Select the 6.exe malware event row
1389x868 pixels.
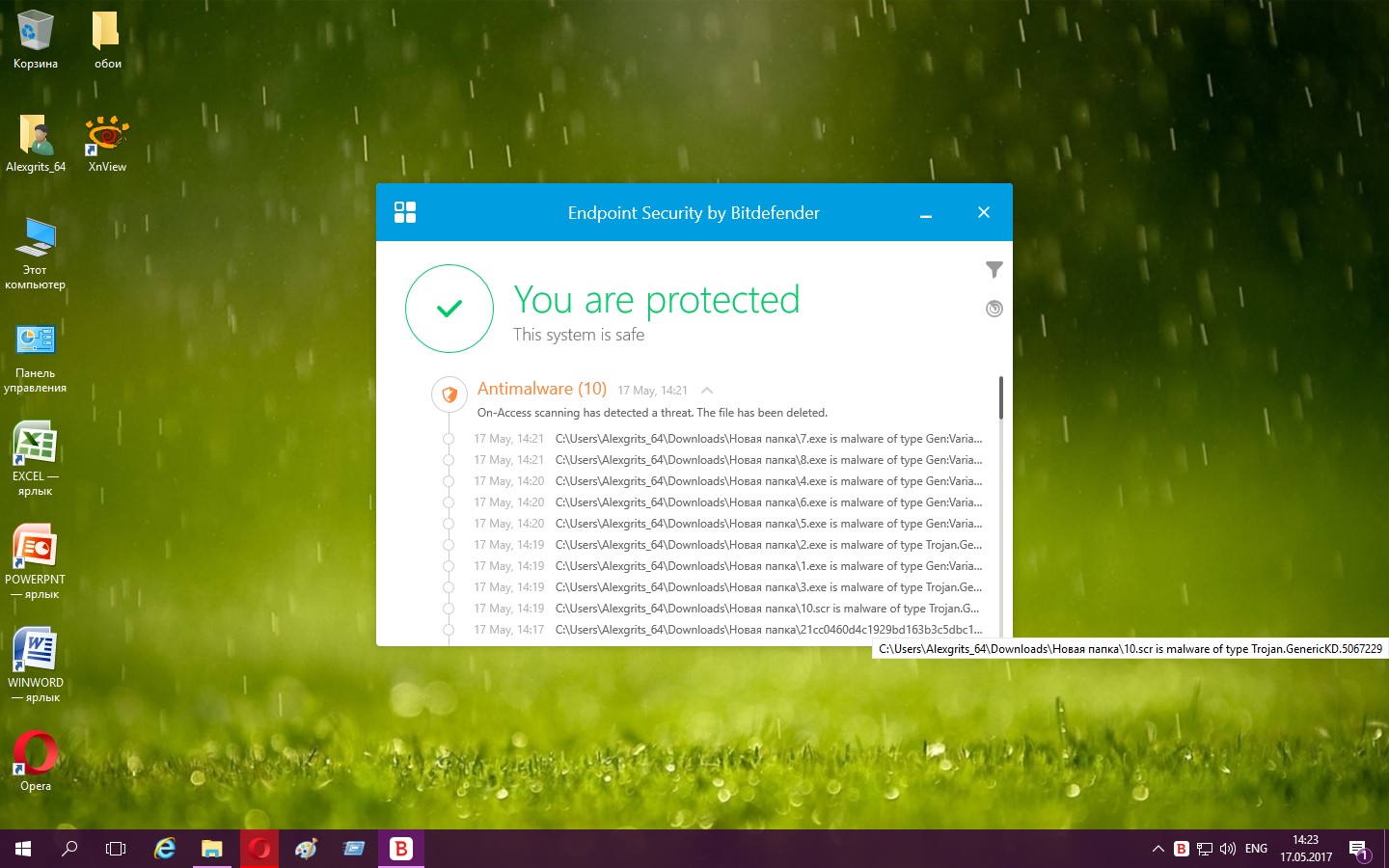click(x=728, y=502)
